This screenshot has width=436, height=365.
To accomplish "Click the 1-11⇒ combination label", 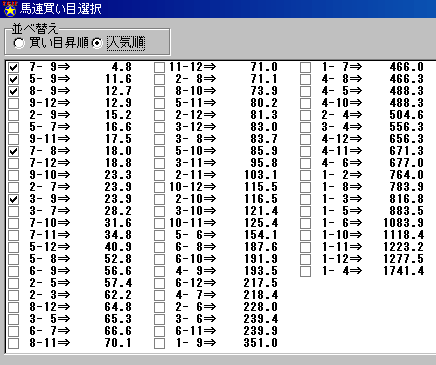I will (342, 247).
